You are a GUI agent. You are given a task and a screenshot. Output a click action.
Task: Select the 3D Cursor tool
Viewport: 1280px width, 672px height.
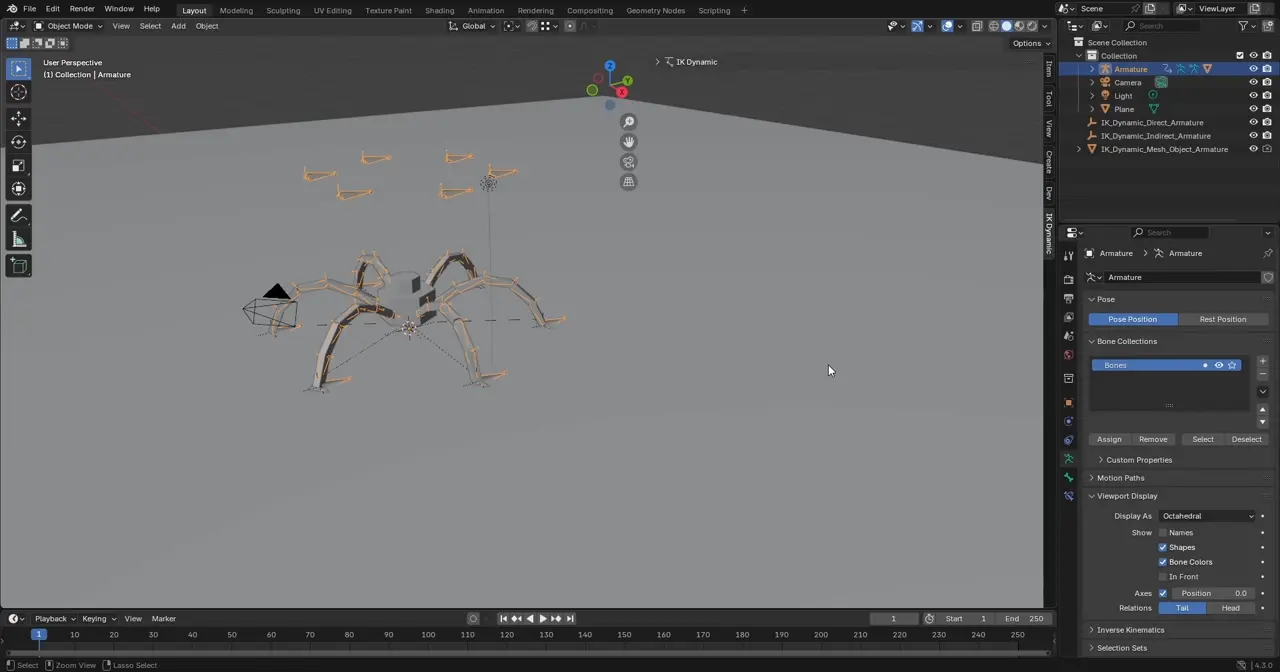(18, 92)
